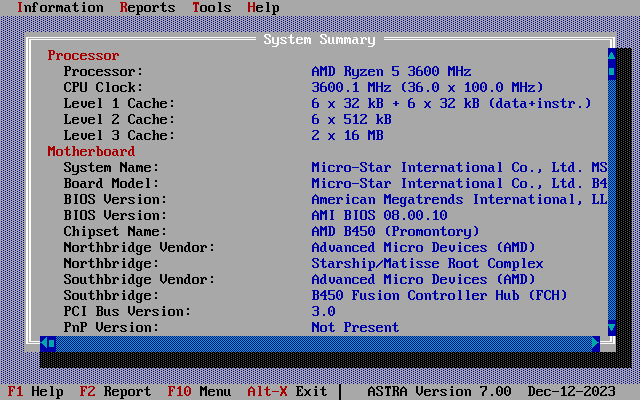Viewport: 640px width, 400px height.
Task: Click the 'Southbridge:' label
Action: [111, 296]
